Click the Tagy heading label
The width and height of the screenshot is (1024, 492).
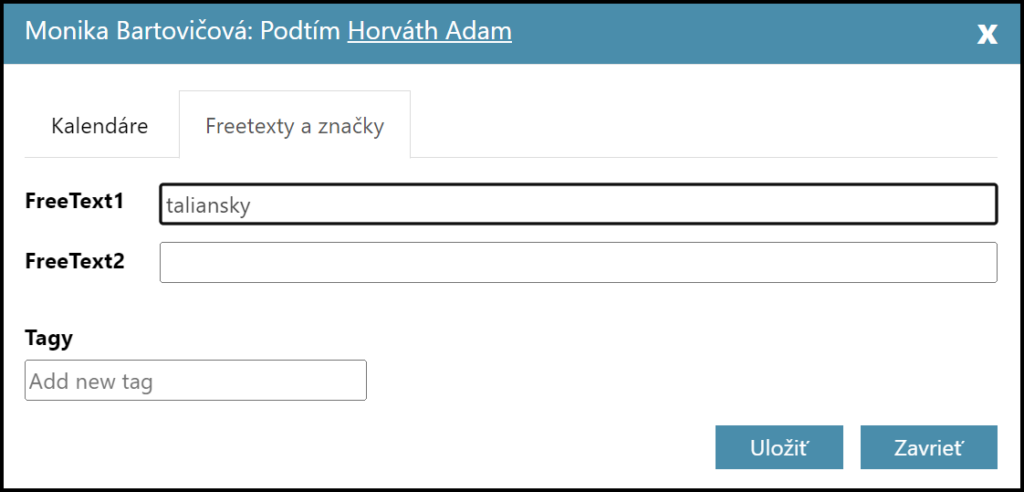click(49, 338)
